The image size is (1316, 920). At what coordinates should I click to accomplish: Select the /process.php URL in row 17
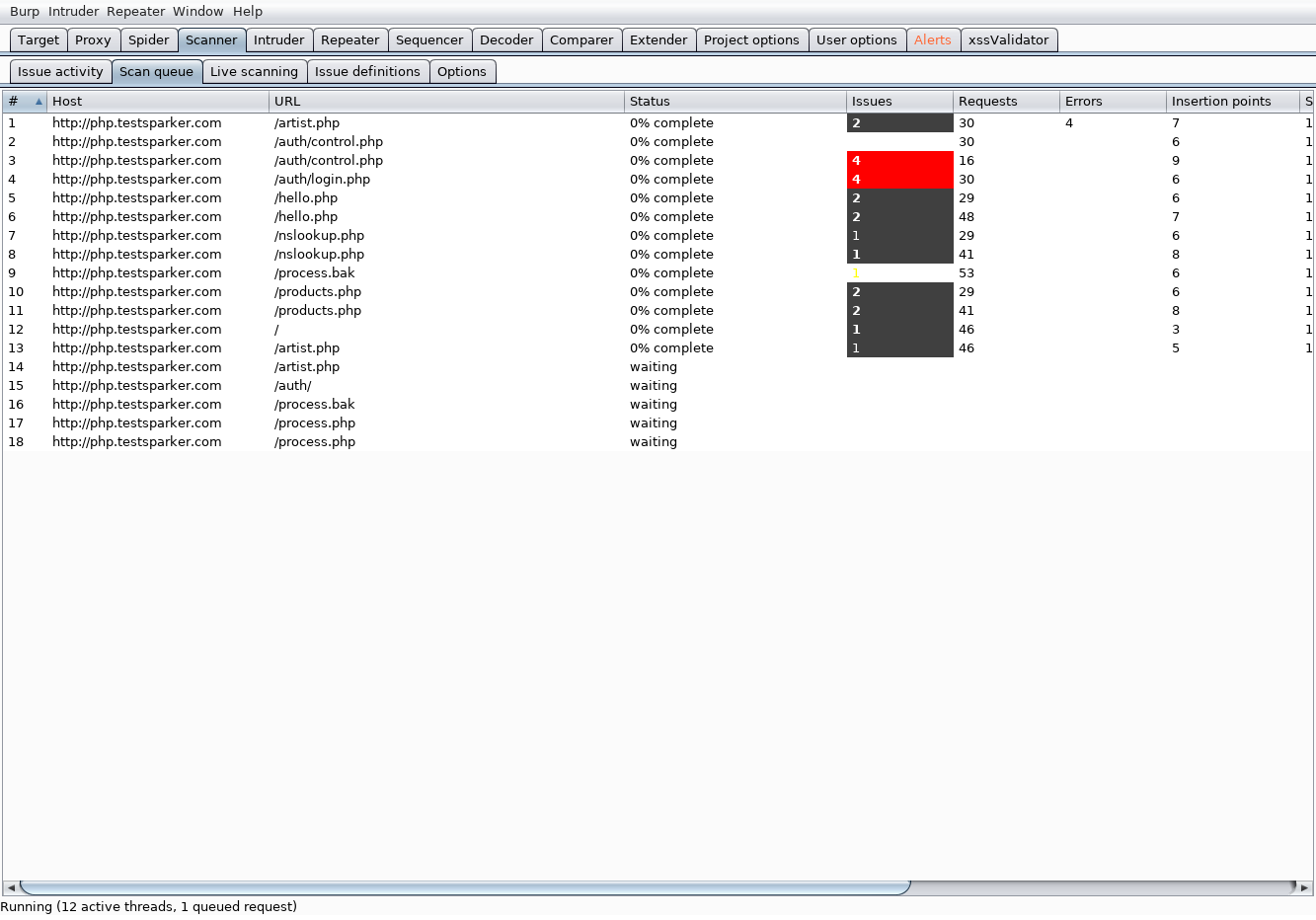(x=315, y=423)
